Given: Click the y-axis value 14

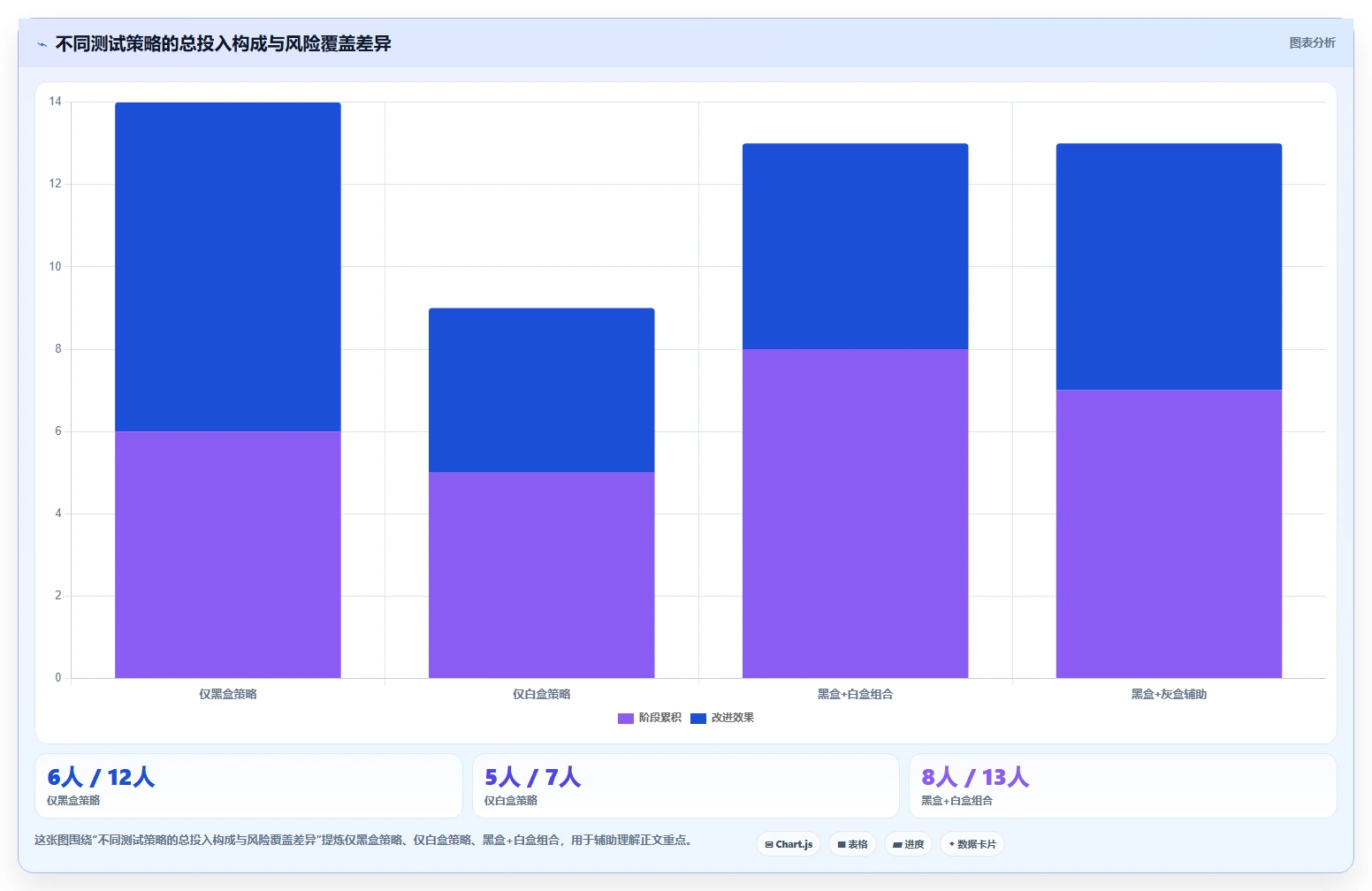Looking at the screenshot, I should tap(56, 102).
